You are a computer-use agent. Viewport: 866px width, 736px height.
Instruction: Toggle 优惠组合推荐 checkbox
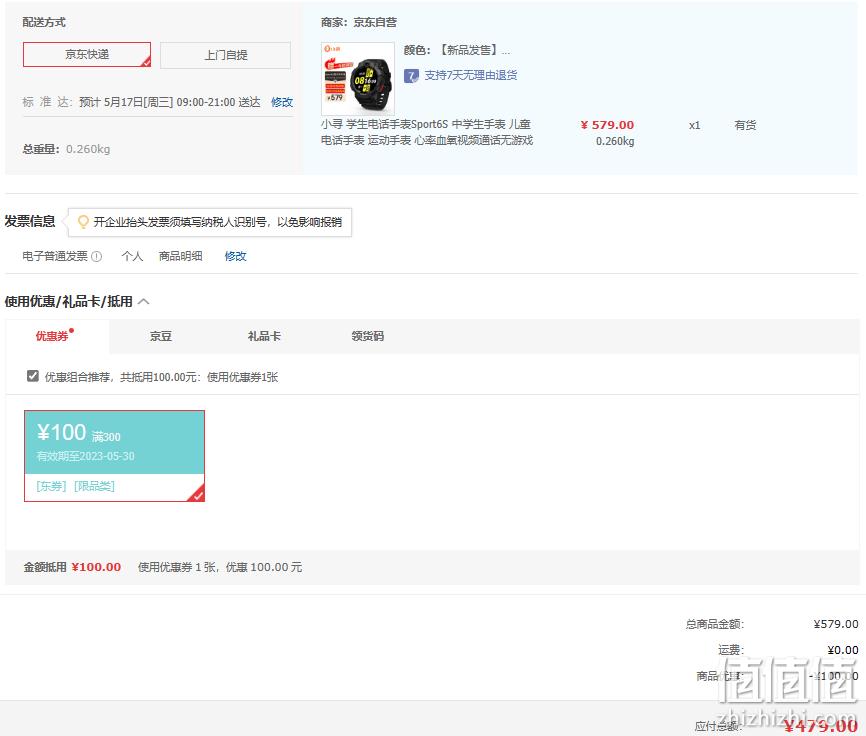click(33, 376)
